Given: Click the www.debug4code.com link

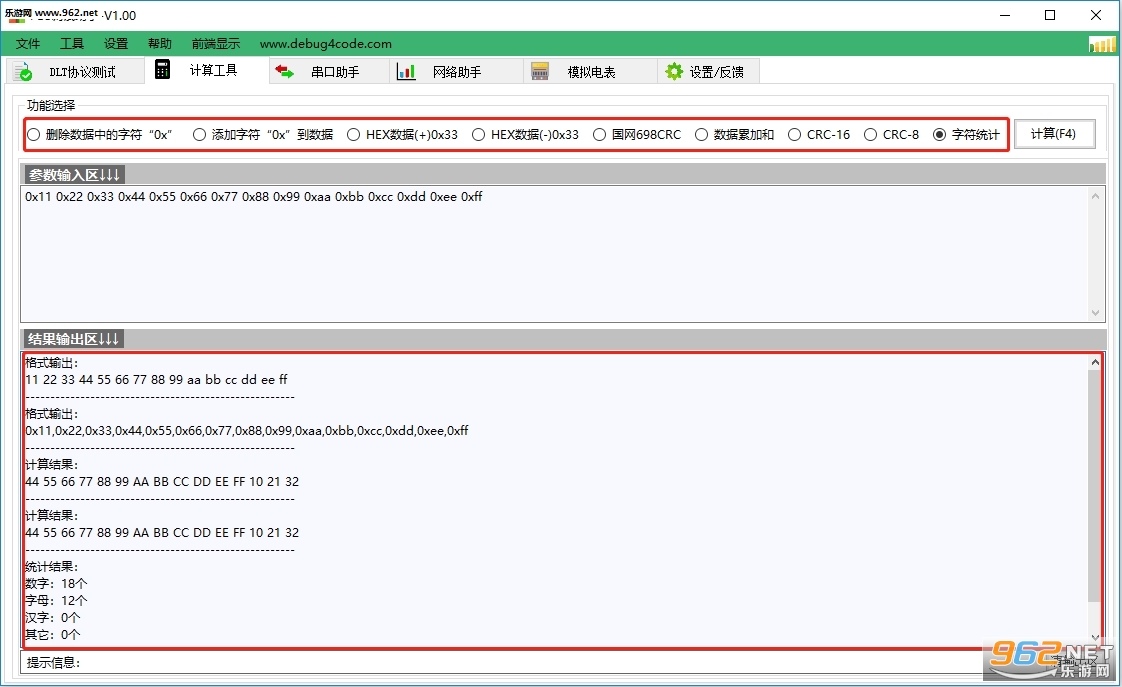Looking at the screenshot, I should pyautogui.click(x=326, y=44).
